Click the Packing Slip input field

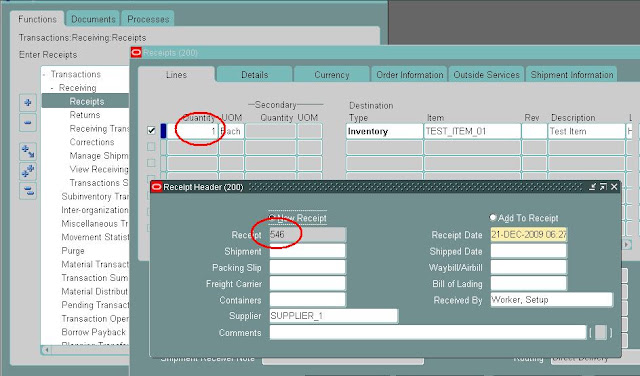(307, 267)
